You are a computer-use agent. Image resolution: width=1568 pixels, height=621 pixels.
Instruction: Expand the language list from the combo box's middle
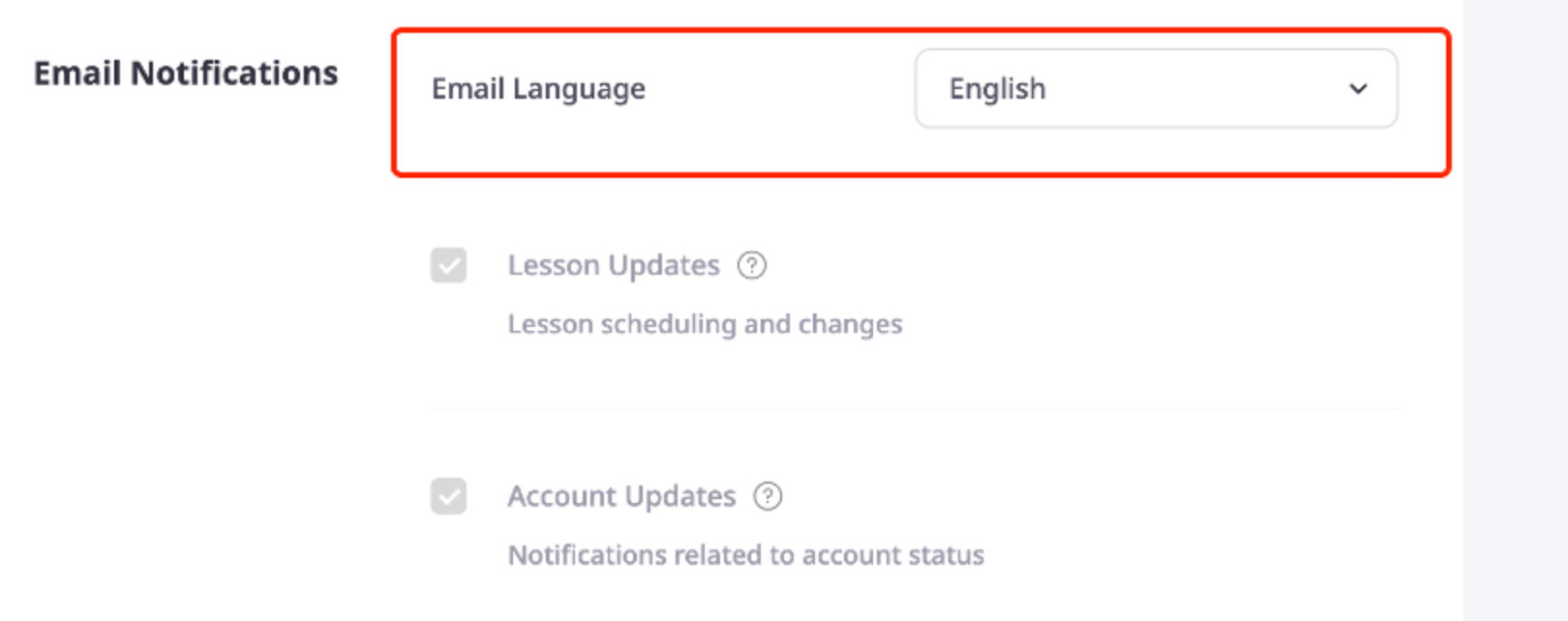click(x=1156, y=88)
